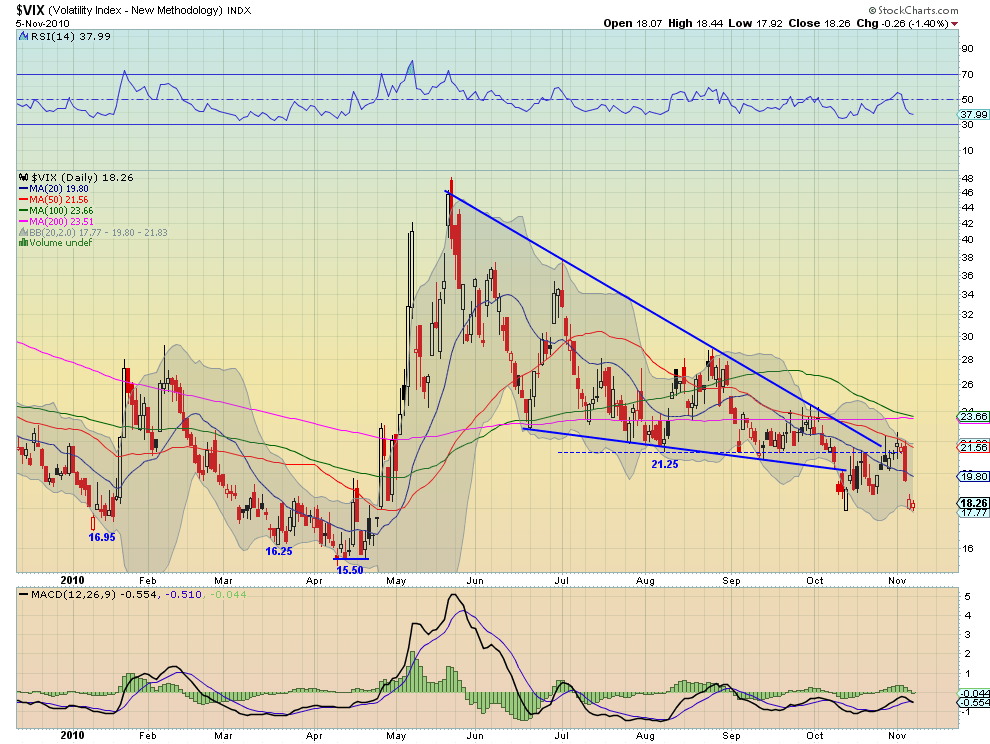The image size is (990, 744).
Task: Click the 18.26 current price tag
Action: (x=973, y=503)
